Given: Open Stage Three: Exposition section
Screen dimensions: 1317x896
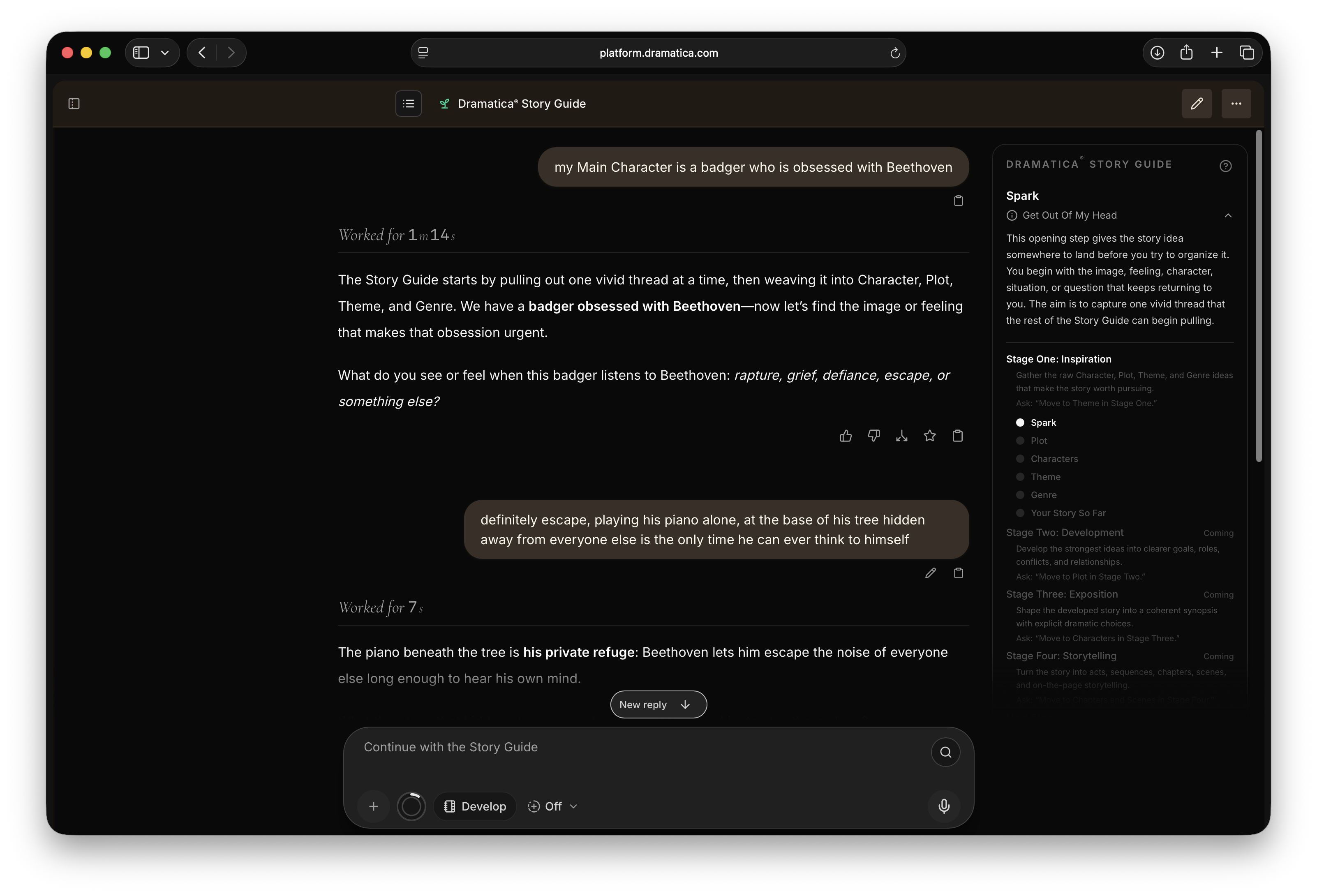Looking at the screenshot, I should [x=1061, y=594].
